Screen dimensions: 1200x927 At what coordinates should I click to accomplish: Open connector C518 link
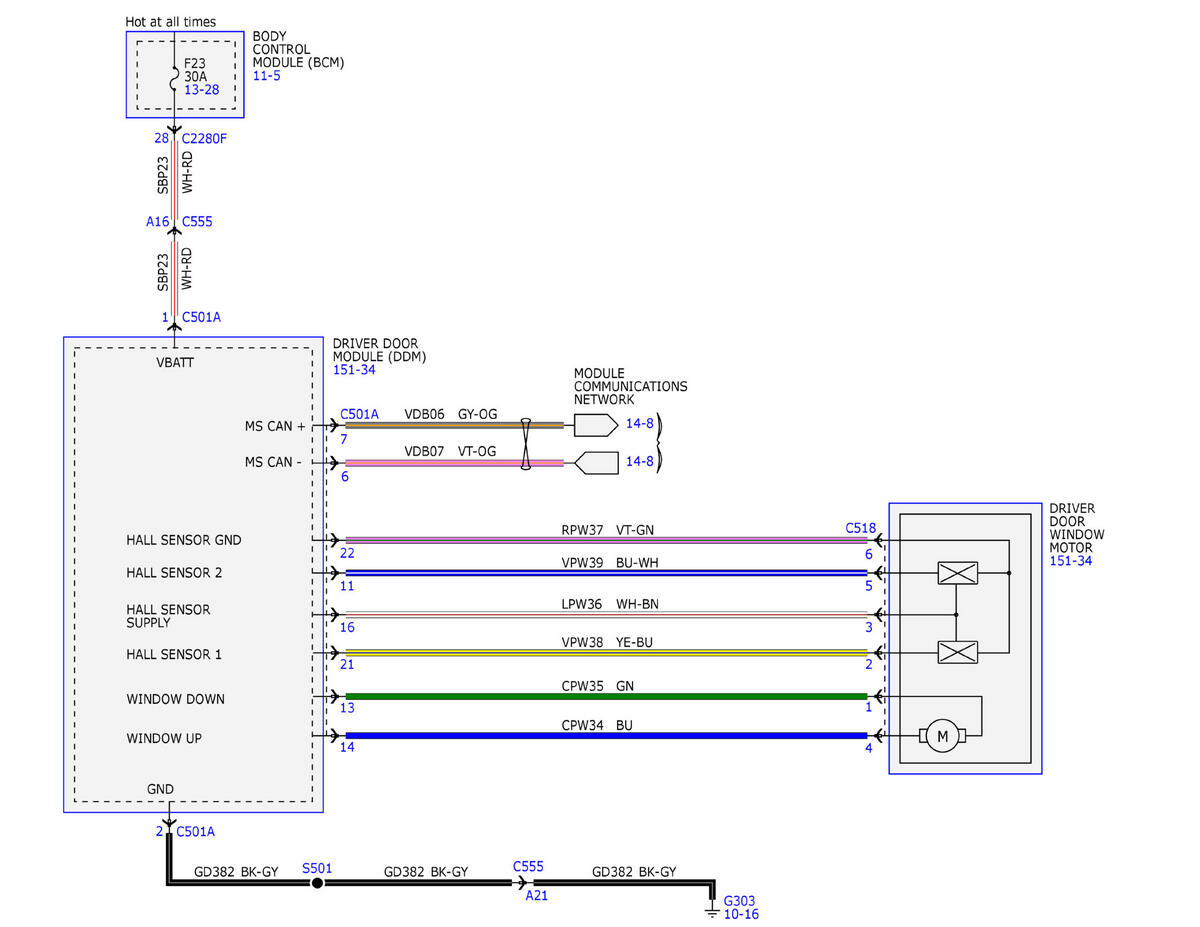click(860, 527)
